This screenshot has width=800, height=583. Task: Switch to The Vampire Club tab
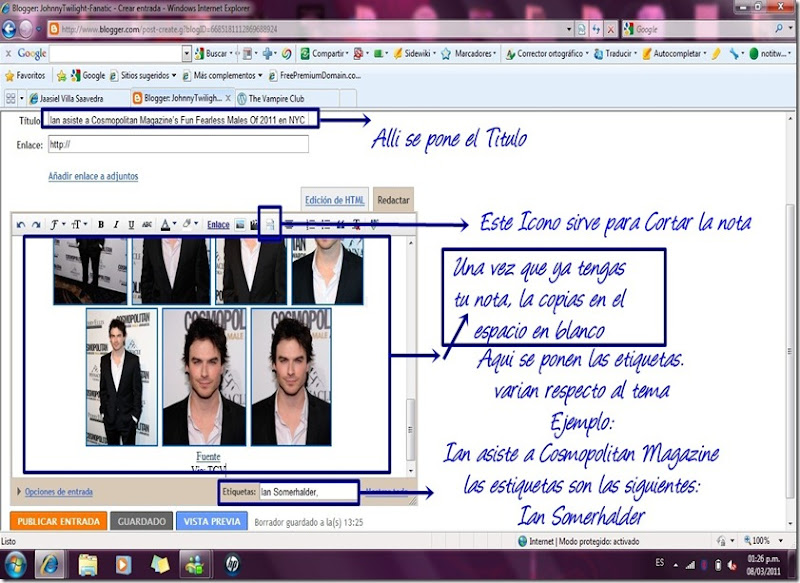coord(286,98)
